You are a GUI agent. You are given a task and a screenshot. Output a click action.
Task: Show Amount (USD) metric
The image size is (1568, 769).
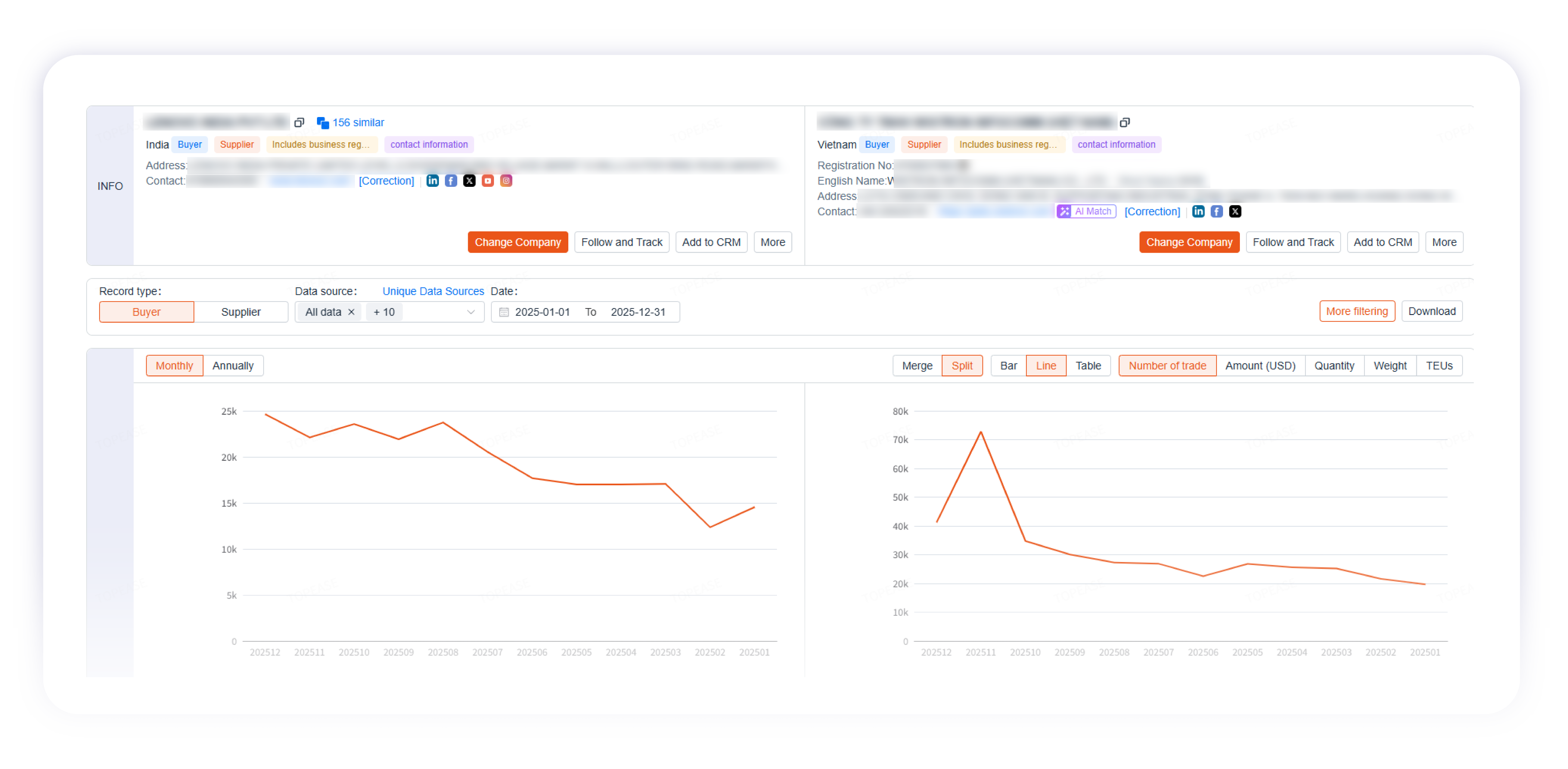1260,366
